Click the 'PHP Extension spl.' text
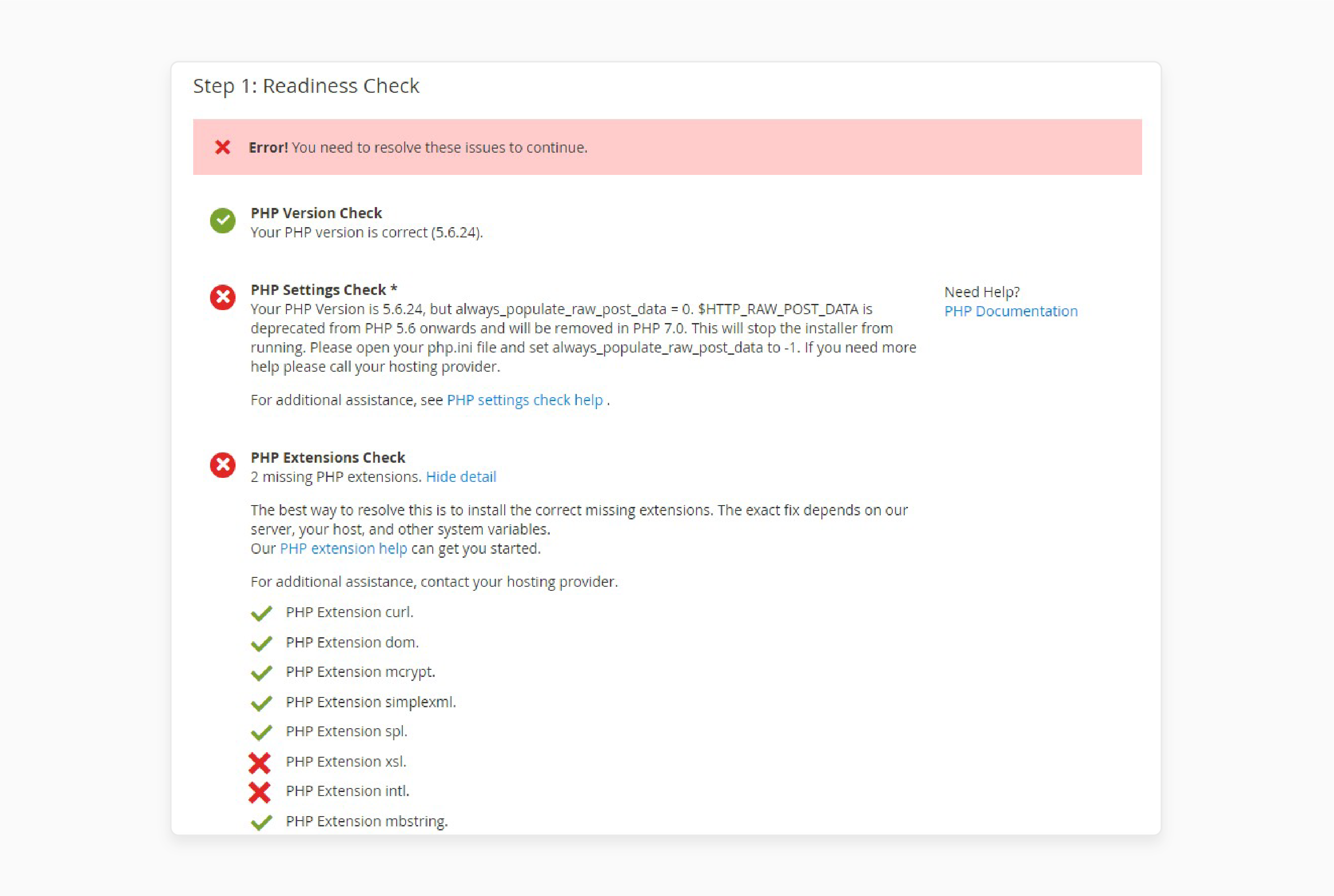Screen dimensions: 1334x896 pyautogui.click(x=346, y=731)
